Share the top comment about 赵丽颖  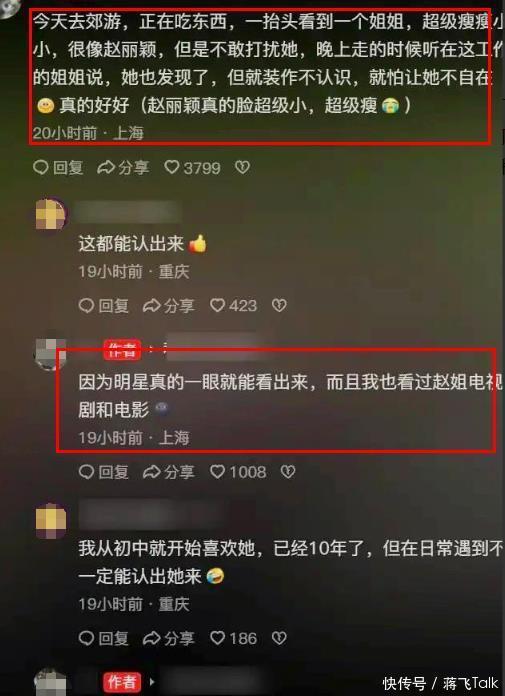point(123,168)
